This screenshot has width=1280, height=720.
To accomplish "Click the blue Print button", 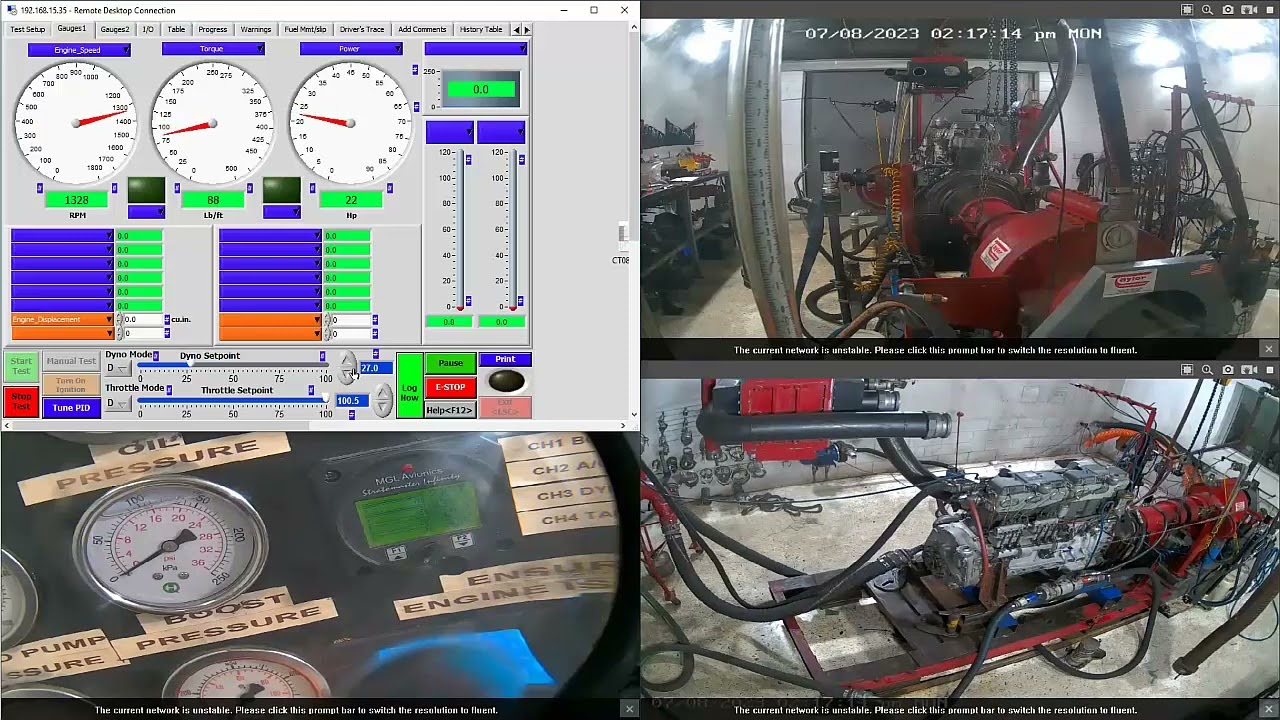I will tap(505, 359).
